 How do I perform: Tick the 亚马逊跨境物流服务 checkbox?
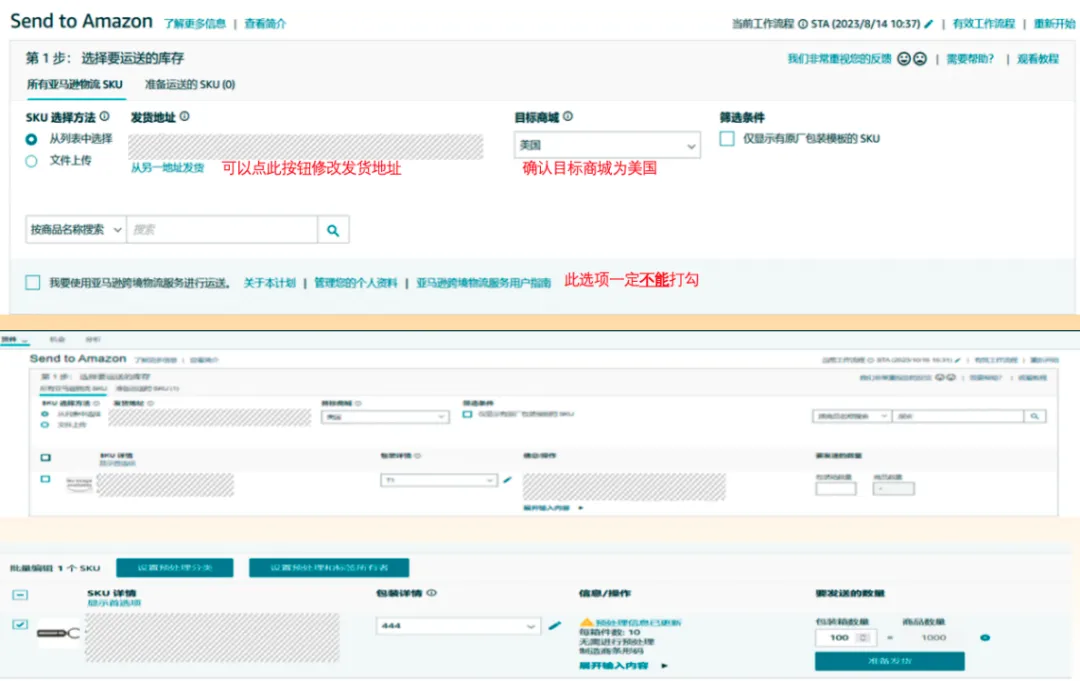coord(33,283)
